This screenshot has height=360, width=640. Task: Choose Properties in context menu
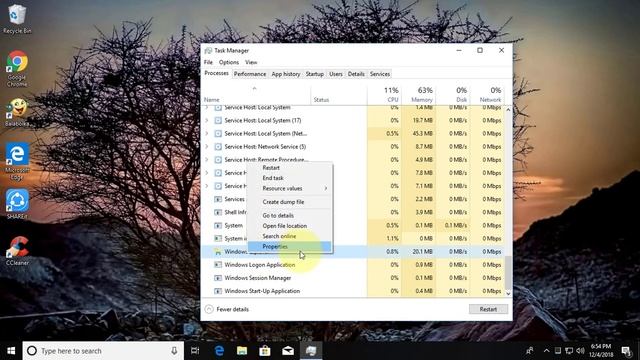point(290,247)
